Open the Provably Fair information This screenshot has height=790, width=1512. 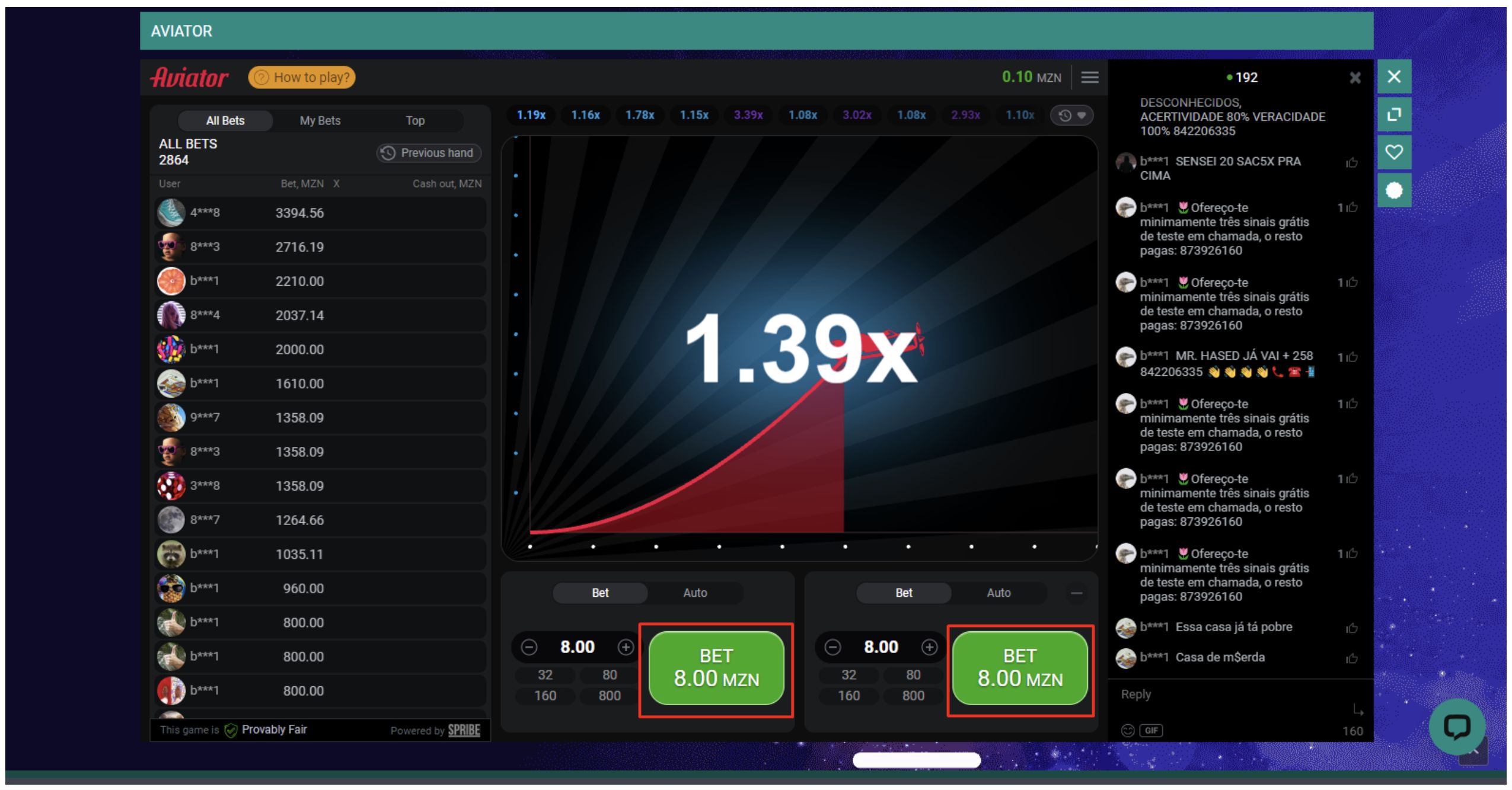(266, 730)
